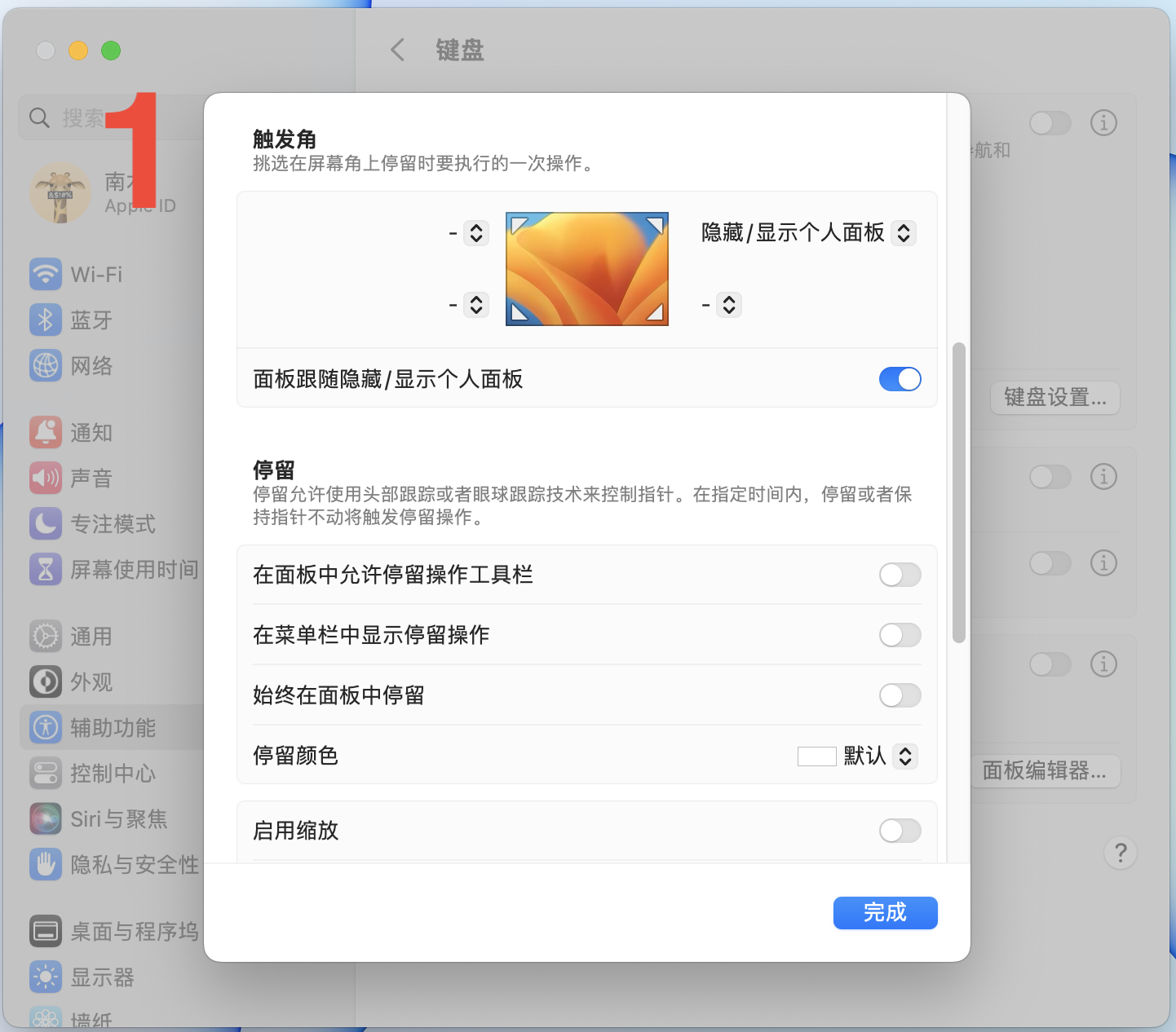Click the 屏幕使用时间 hourglass icon
Viewport: 1176px width, 1032px height.
(46, 569)
